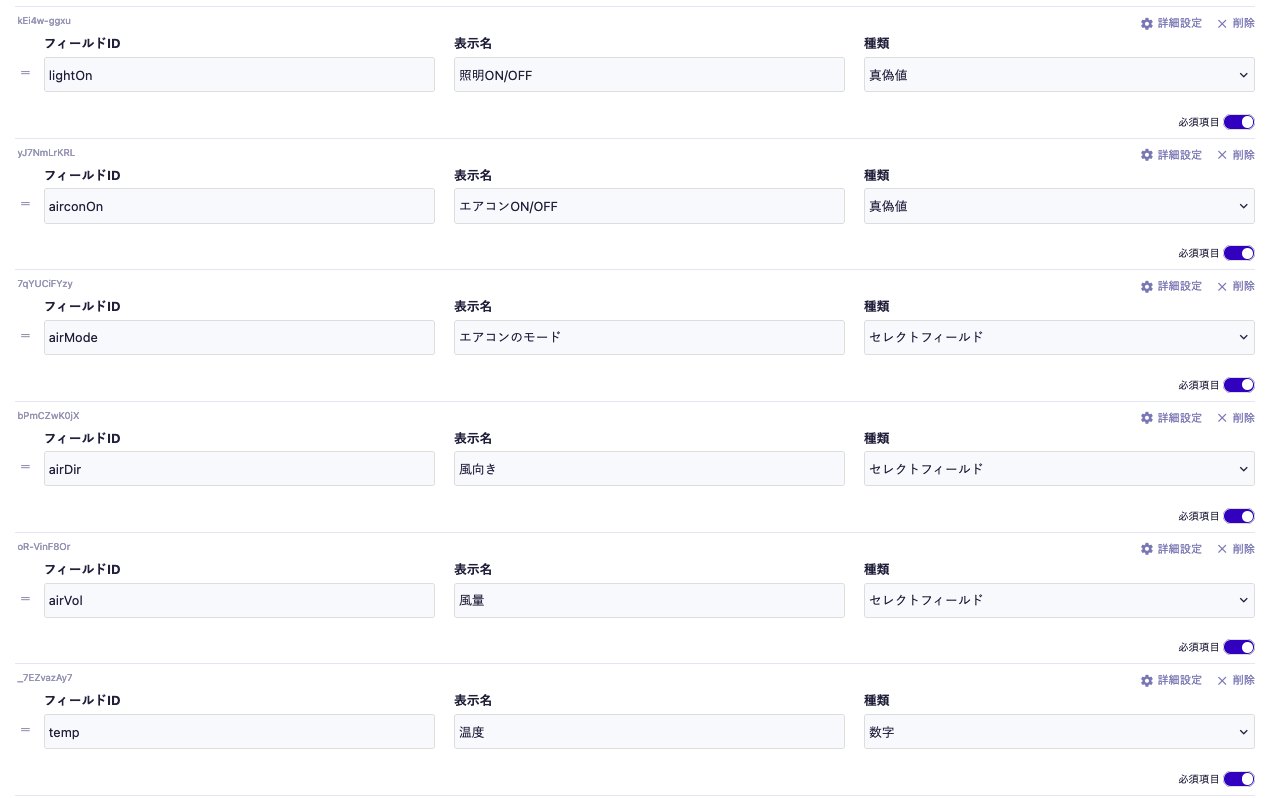Click drag handle beside lightOn field
The image size is (1268, 798).
[25, 73]
